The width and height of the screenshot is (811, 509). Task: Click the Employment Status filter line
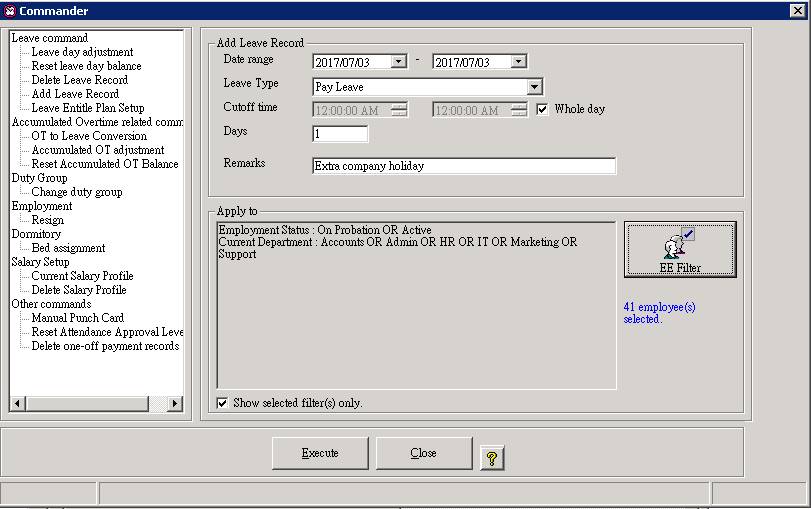[325, 230]
